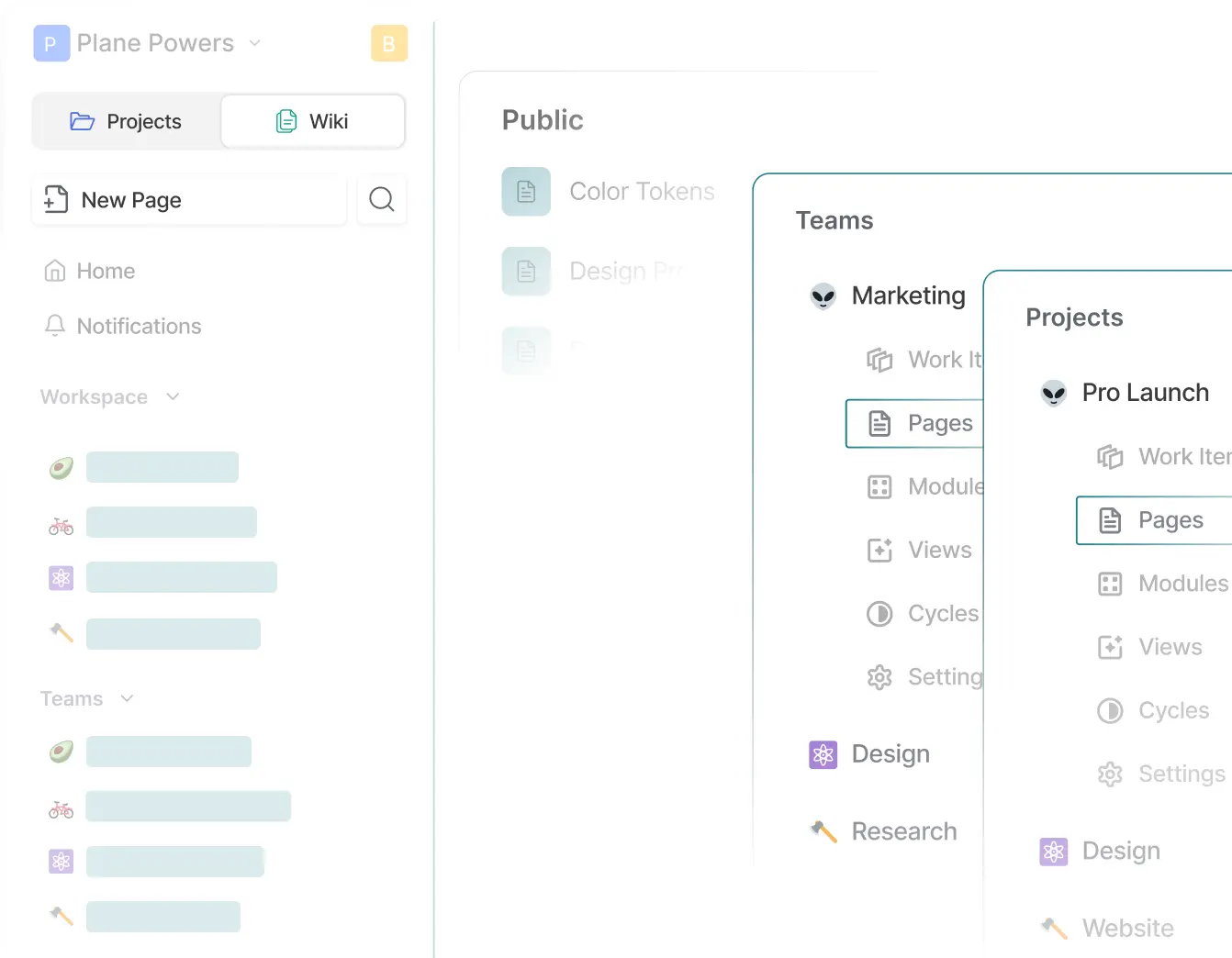Open the Research team entry
1232x958 pixels.
pos(903,831)
